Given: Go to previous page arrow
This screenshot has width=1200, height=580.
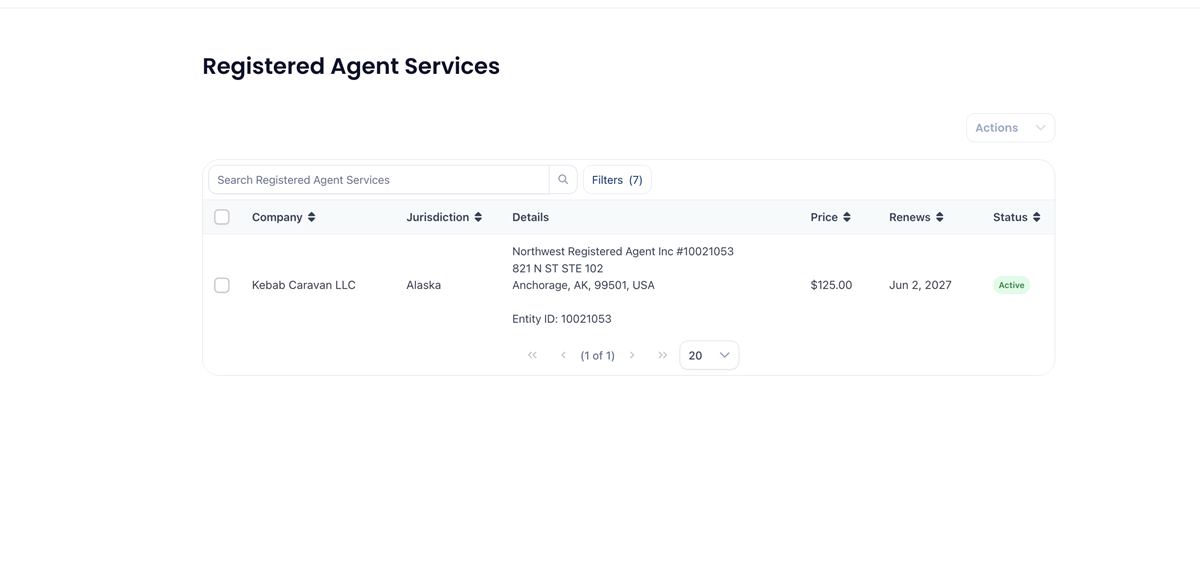Looking at the screenshot, I should point(563,355).
